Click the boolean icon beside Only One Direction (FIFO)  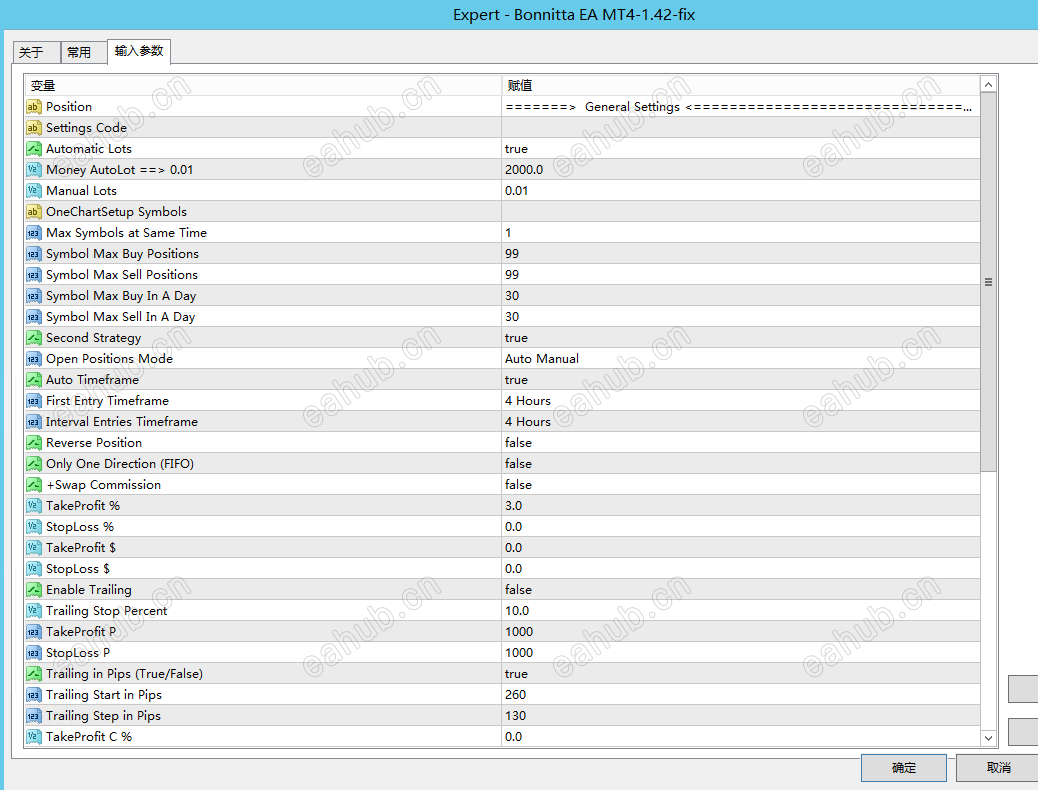[x=33, y=464]
